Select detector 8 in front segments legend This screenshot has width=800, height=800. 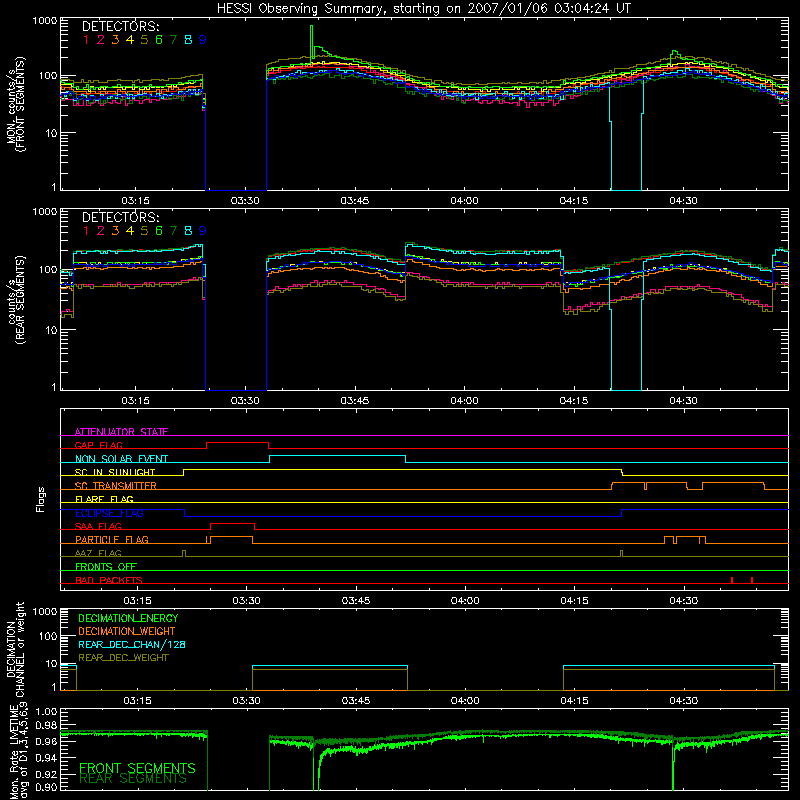[x=188, y=40]
